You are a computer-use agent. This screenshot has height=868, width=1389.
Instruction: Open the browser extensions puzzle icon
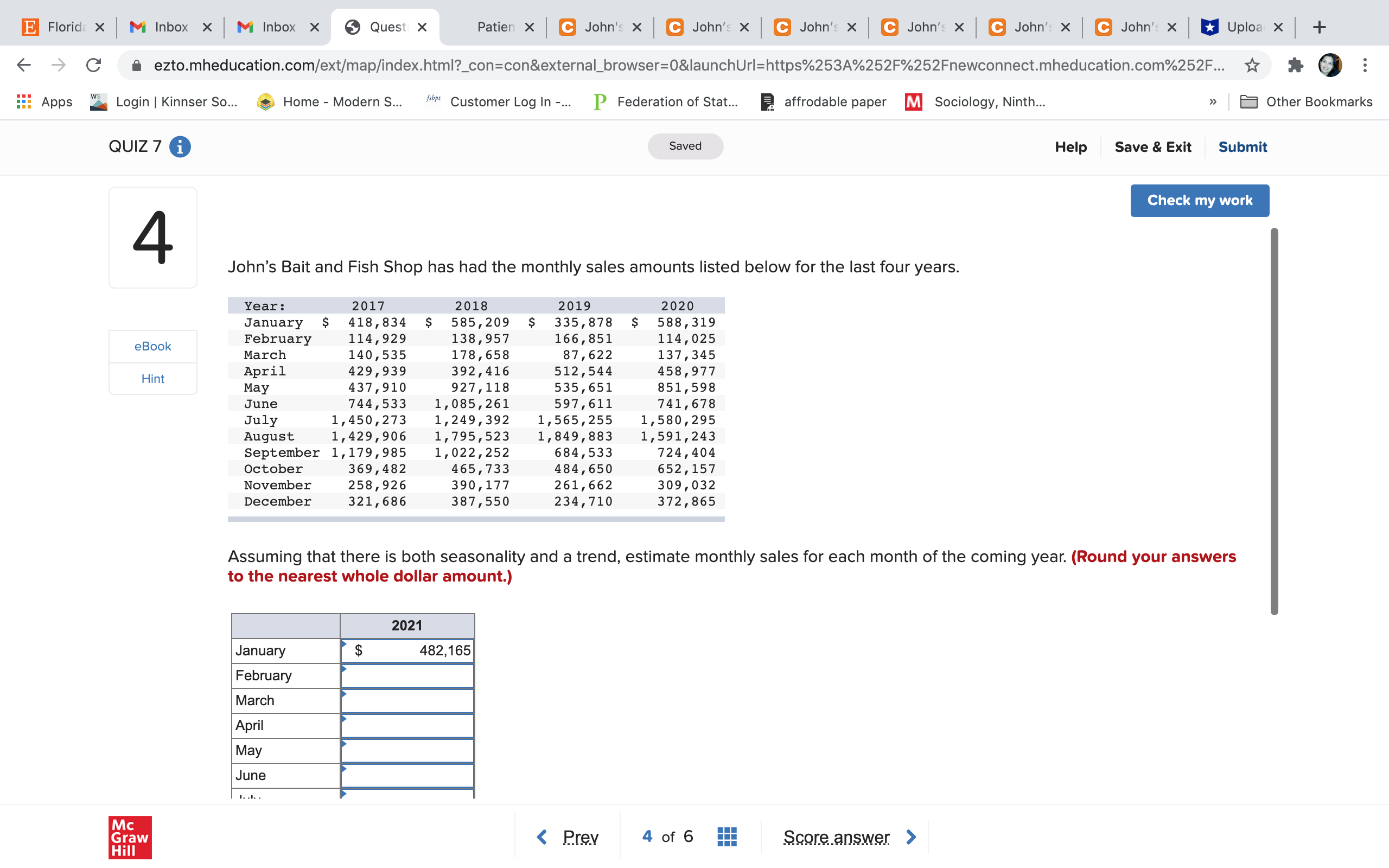(1295, 65)
